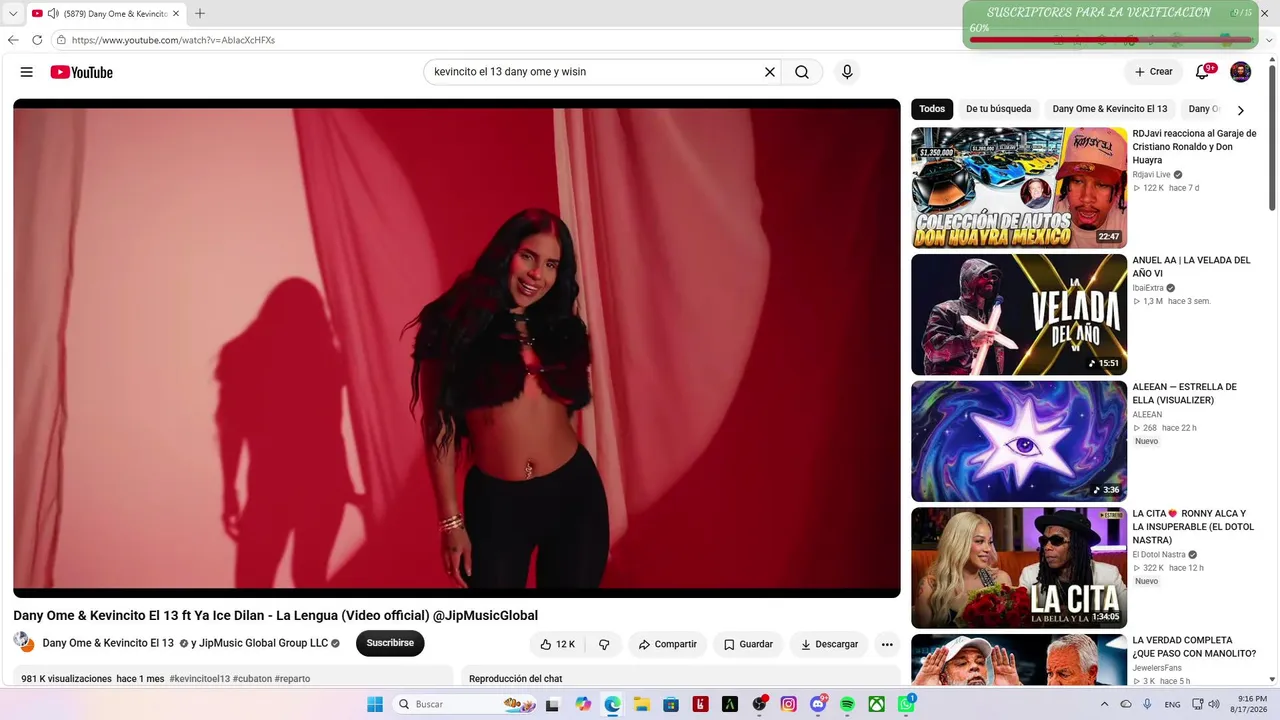Open the more actions three-dot menu
The height and width of the screenshot is (720, 1280).
click(887, 644)
